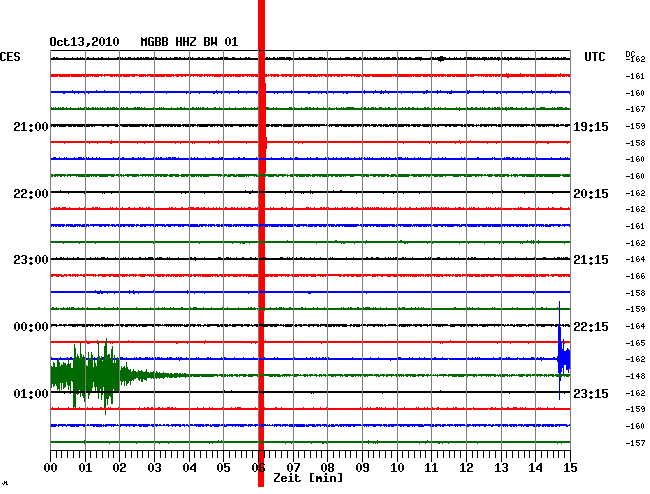This screenshot has width=650, height=494.
Task: Click the blue seismic onset spike near minute 15
Action: point(563,351)
